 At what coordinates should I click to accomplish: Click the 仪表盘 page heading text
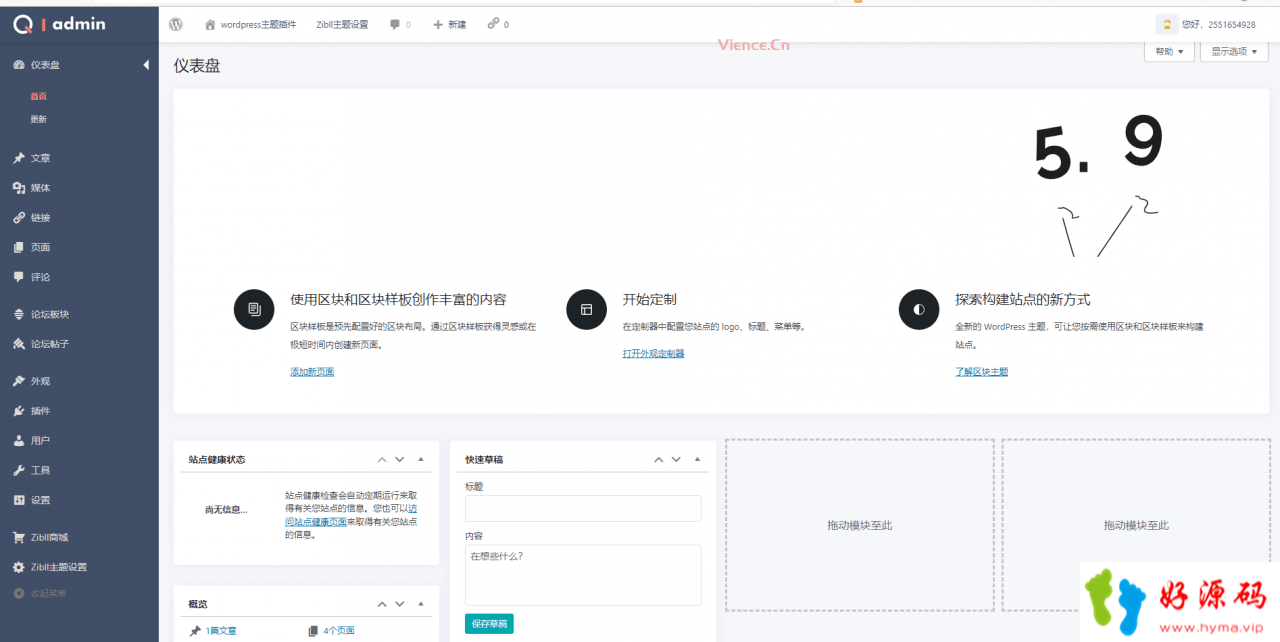click(197, 66)
